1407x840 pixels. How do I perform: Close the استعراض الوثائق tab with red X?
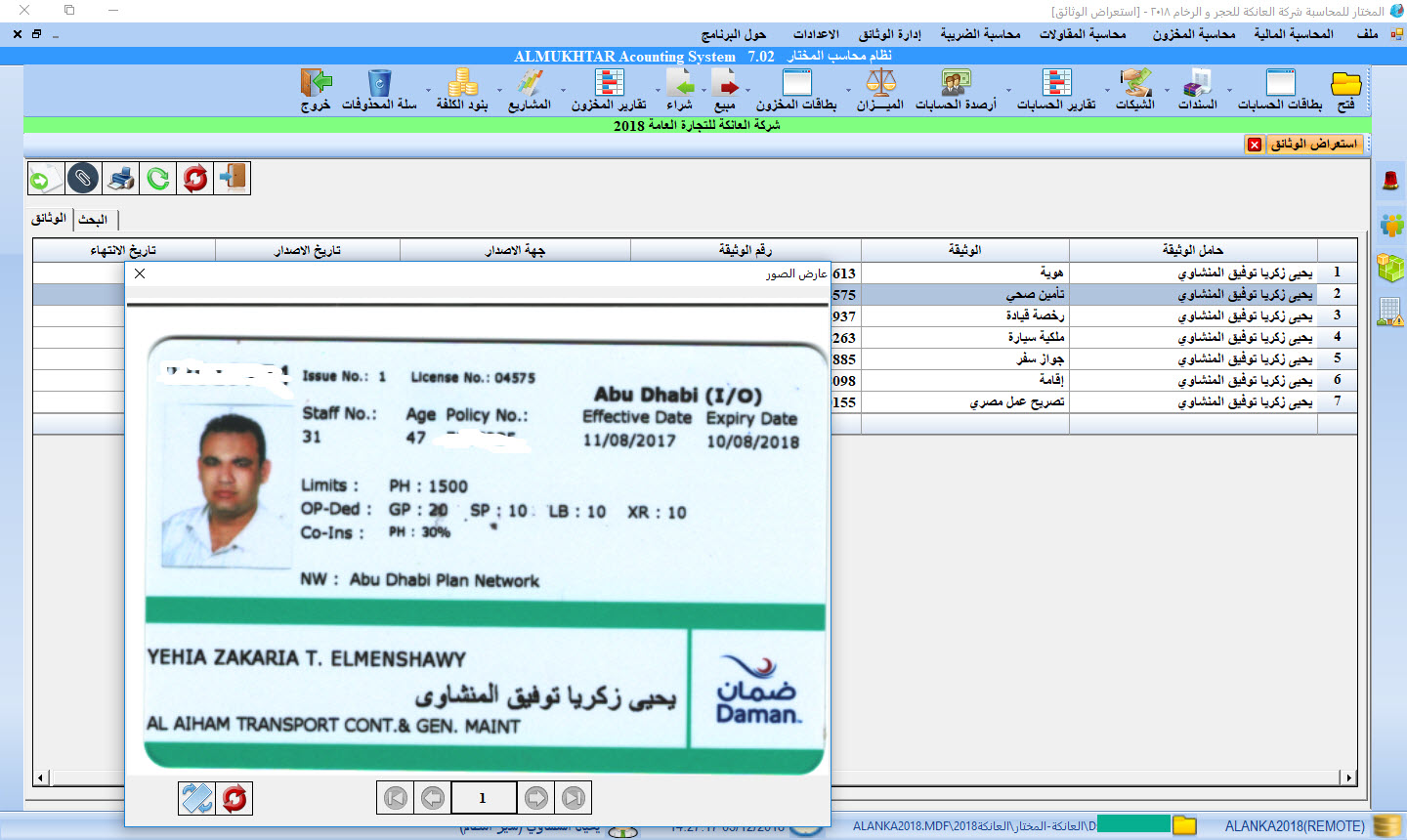pos(1255,145)
